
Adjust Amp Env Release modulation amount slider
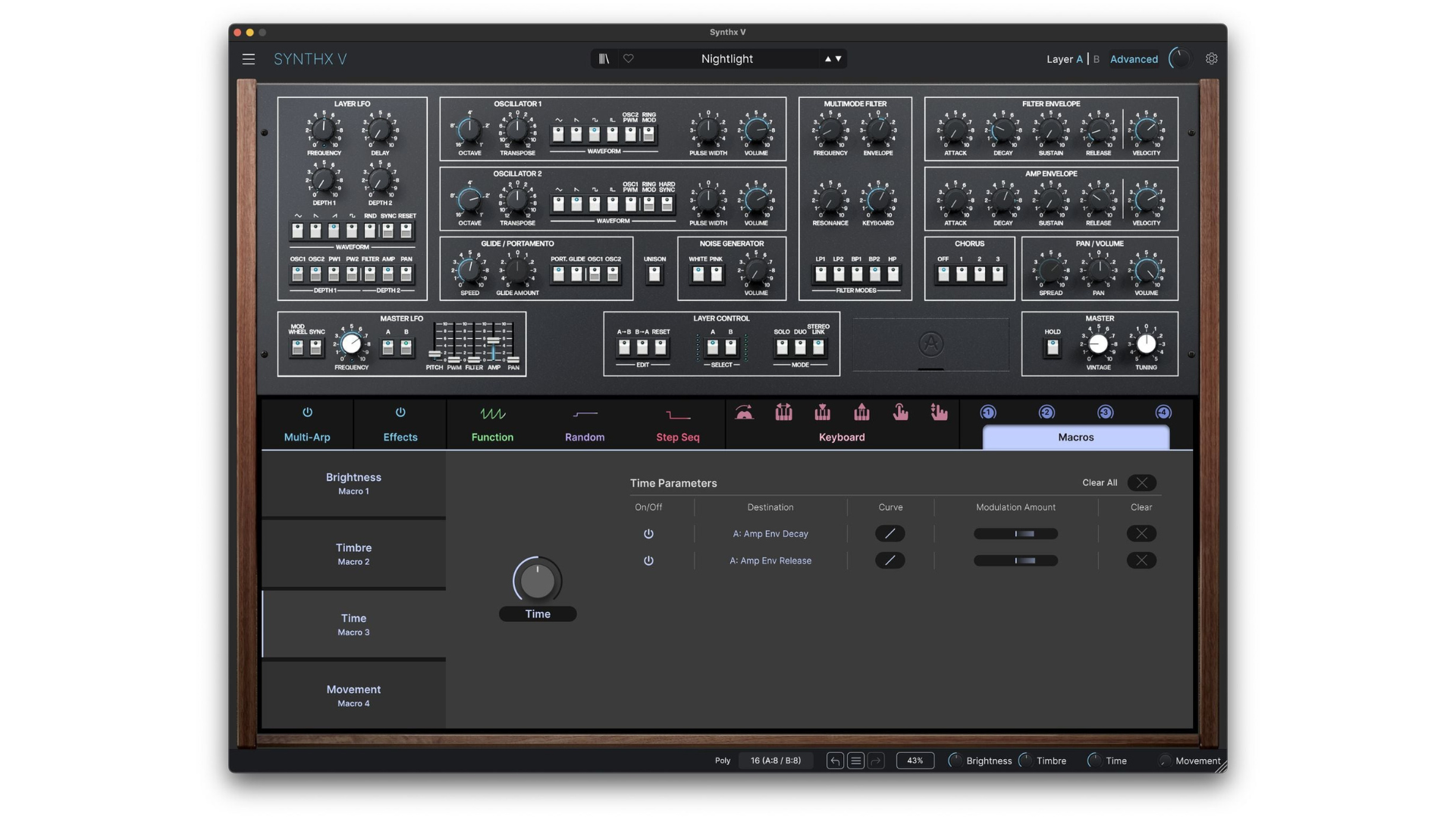tap(1015, 560)
